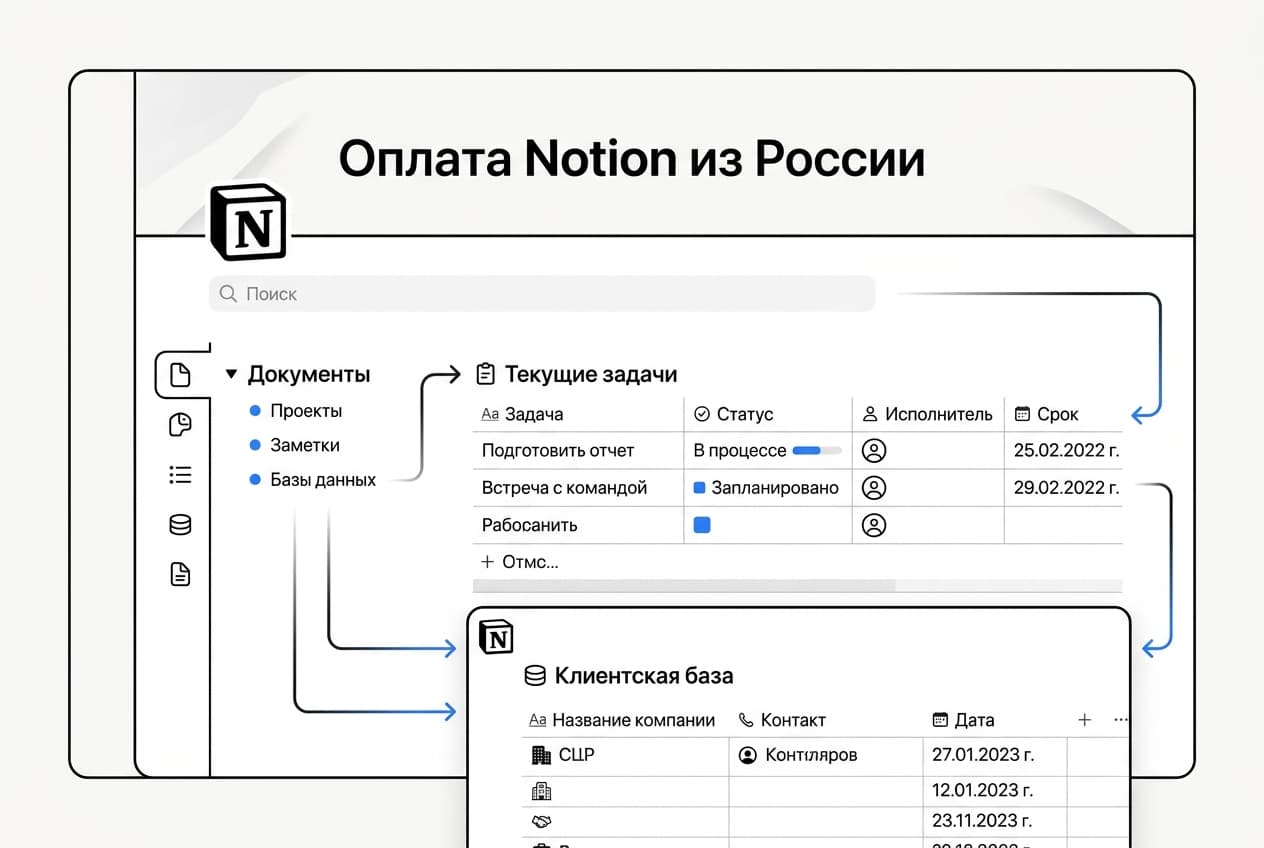Click checkmark circle icon in Статус header
Viewport: 1264px width, 848px height.
(702, 414)
